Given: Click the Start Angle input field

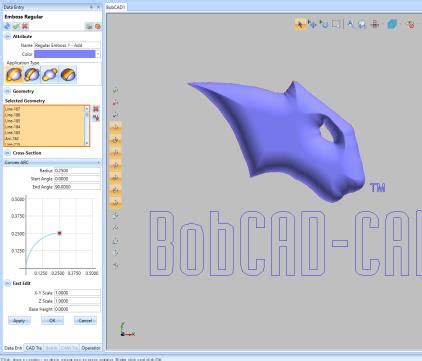Looking at the screenshot, I should (x=77, y=179).
